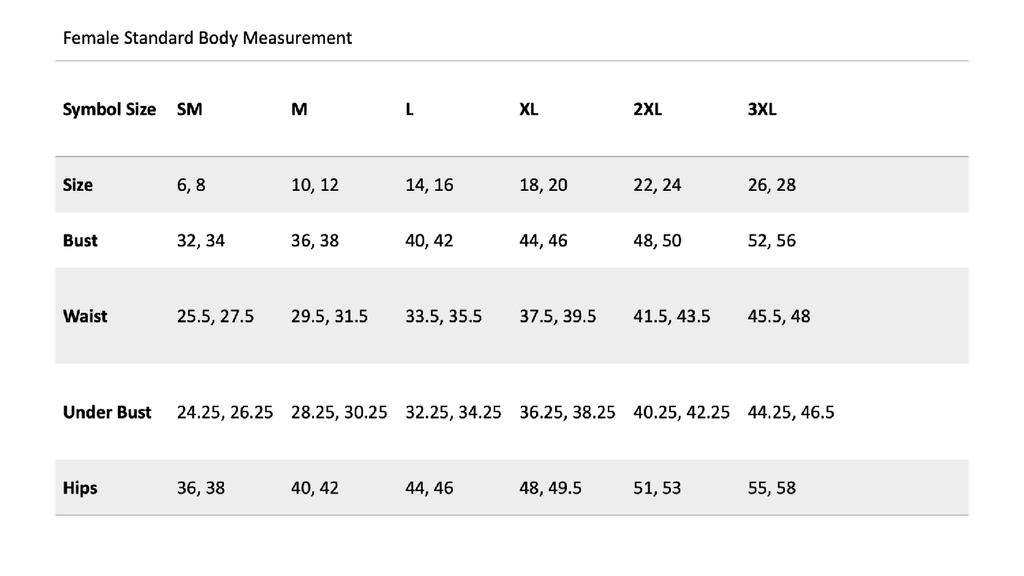
Task: Select the XL hips cell 48, 49.5
Action: [x=550, y=488]
